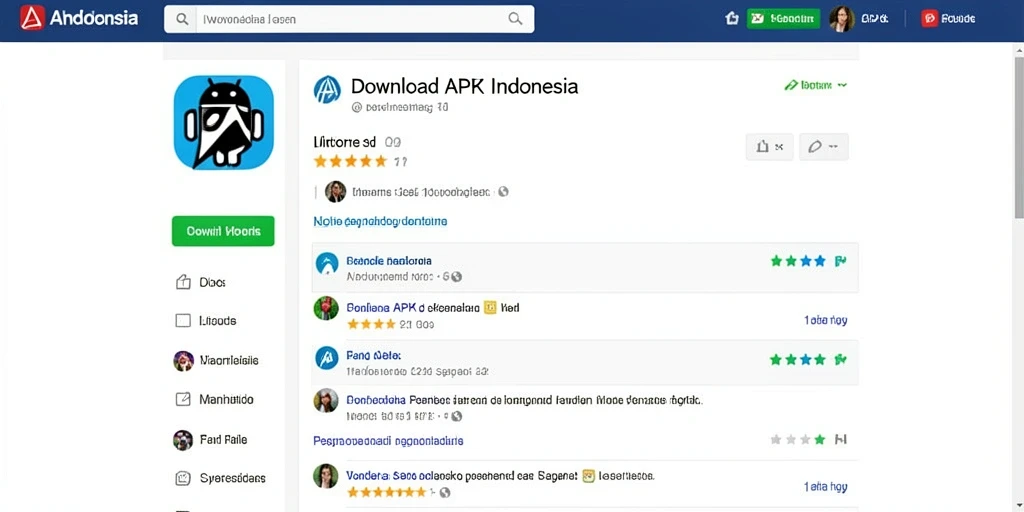Toggle the 'Lfuods' checkbox in sidebar
Screen dimensions: 1024x512
(184, 321)
